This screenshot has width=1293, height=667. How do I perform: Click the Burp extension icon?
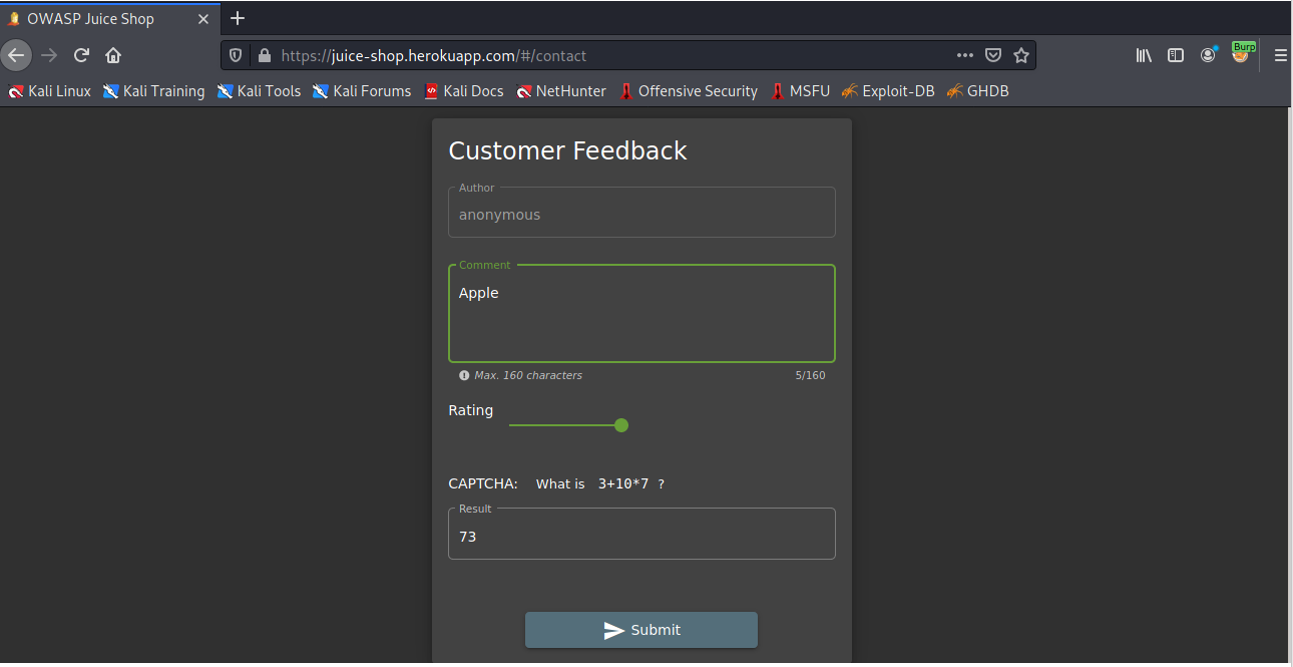click(1242, 54)
